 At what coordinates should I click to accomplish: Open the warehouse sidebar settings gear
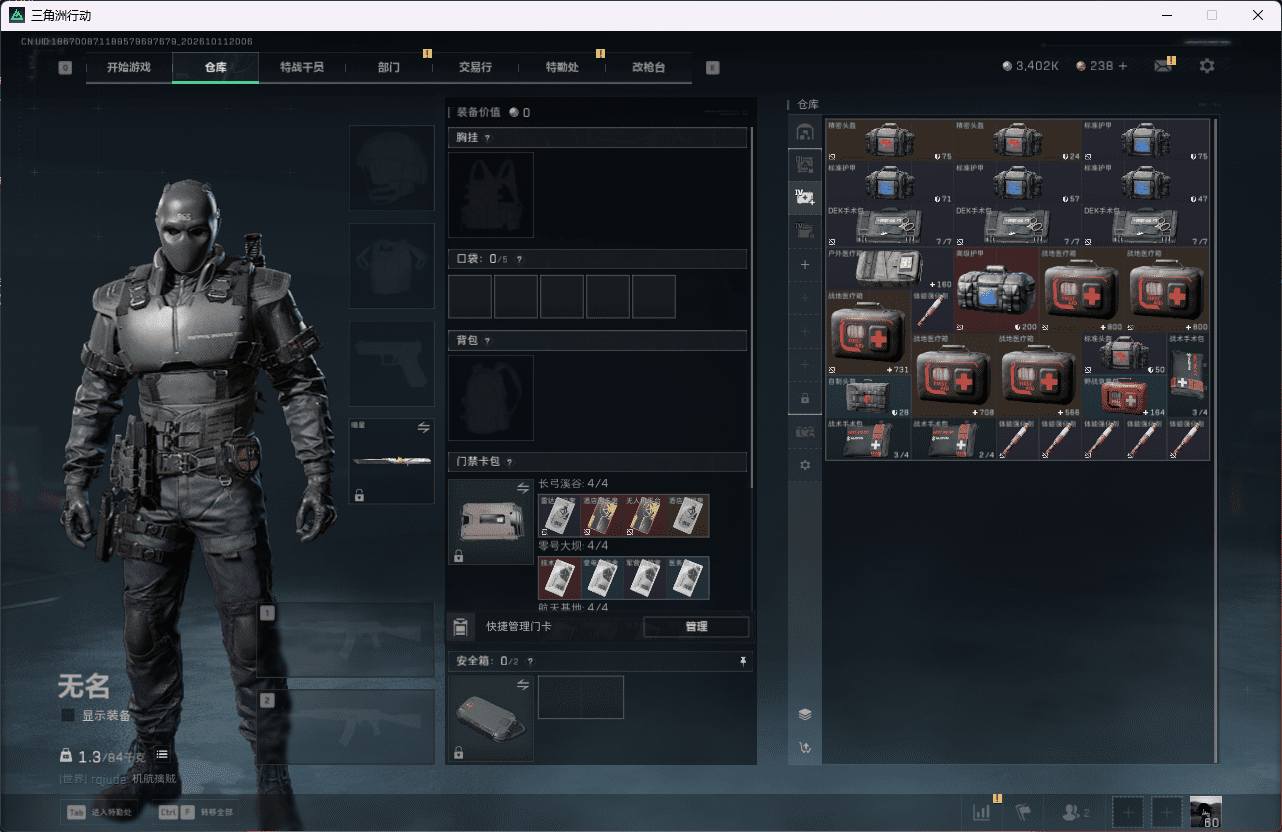pos(805,466)
